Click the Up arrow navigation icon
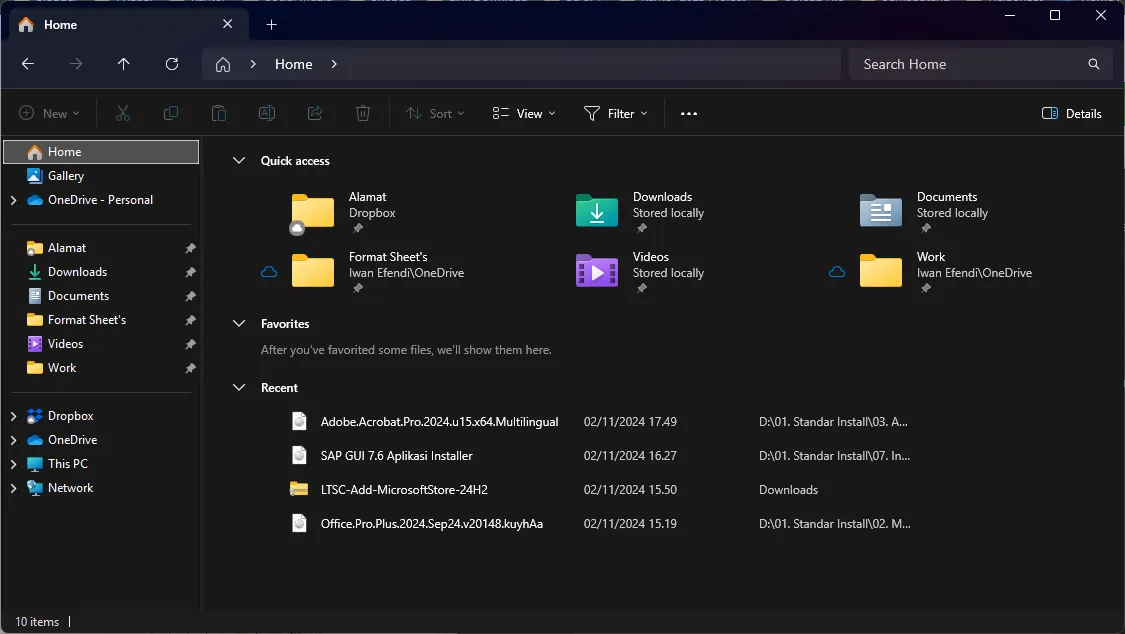Image resolution: width=1125 pixels, height=634 pixels. [x=124, y=64]
